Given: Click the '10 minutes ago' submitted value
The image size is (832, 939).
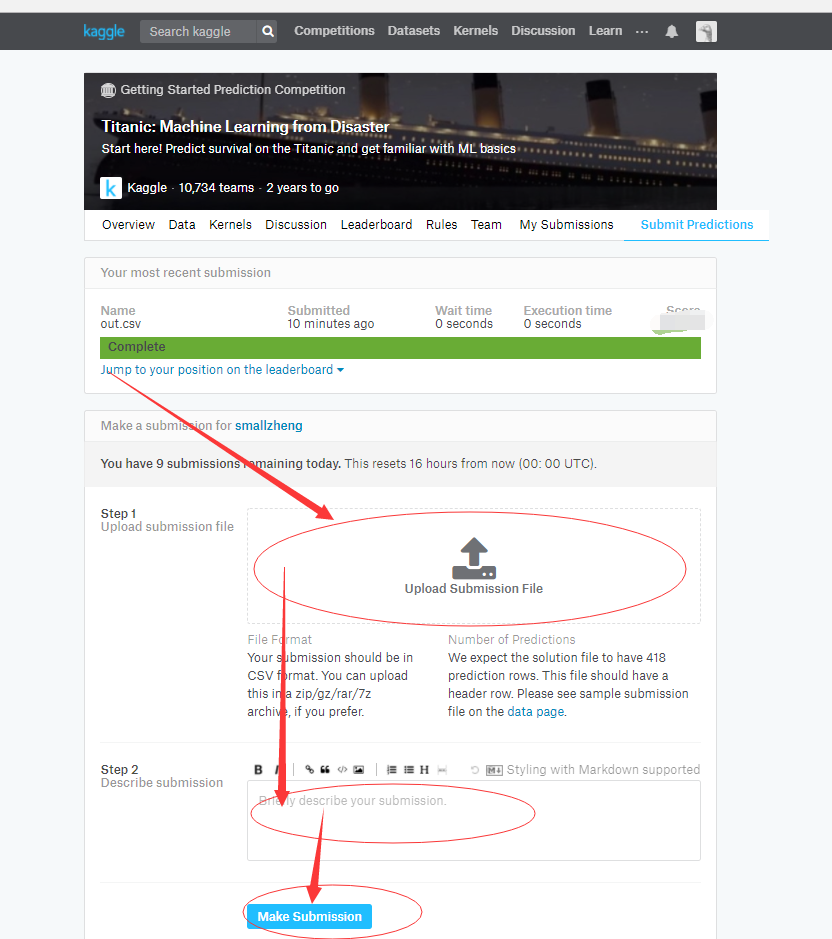Looking at the screenshot, I should tap(331, 324).
